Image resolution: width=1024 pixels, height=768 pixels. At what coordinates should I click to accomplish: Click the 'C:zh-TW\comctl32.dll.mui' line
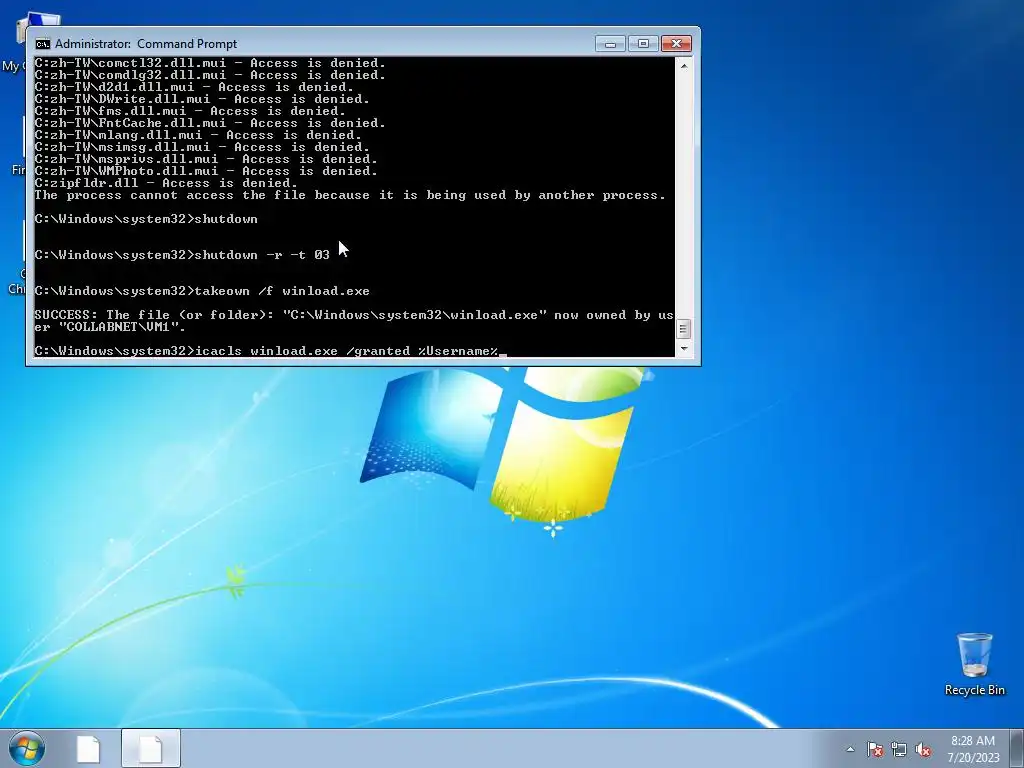pyautogui.click(x=210, y=63)
